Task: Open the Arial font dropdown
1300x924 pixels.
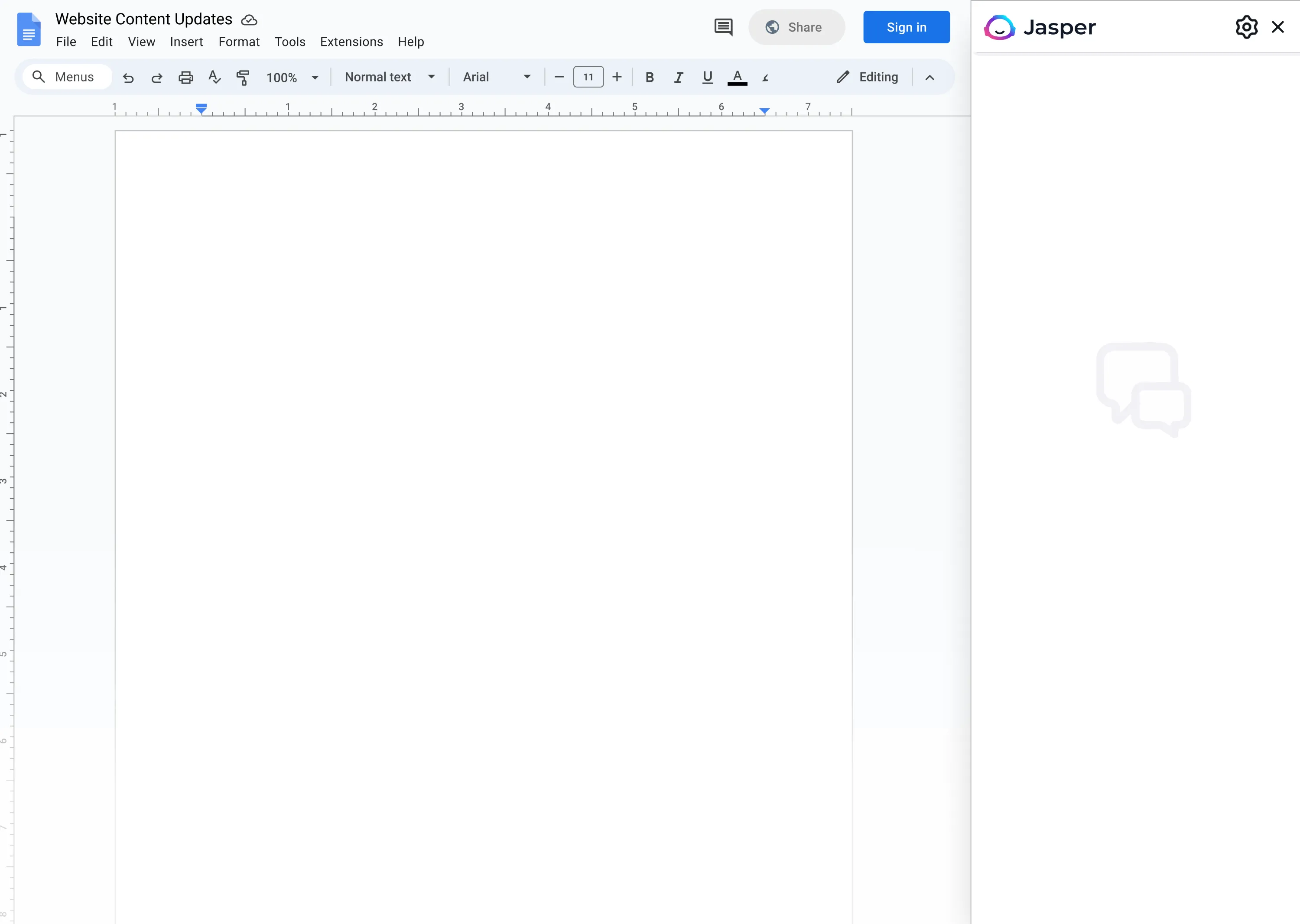Action: coord(496,78)
